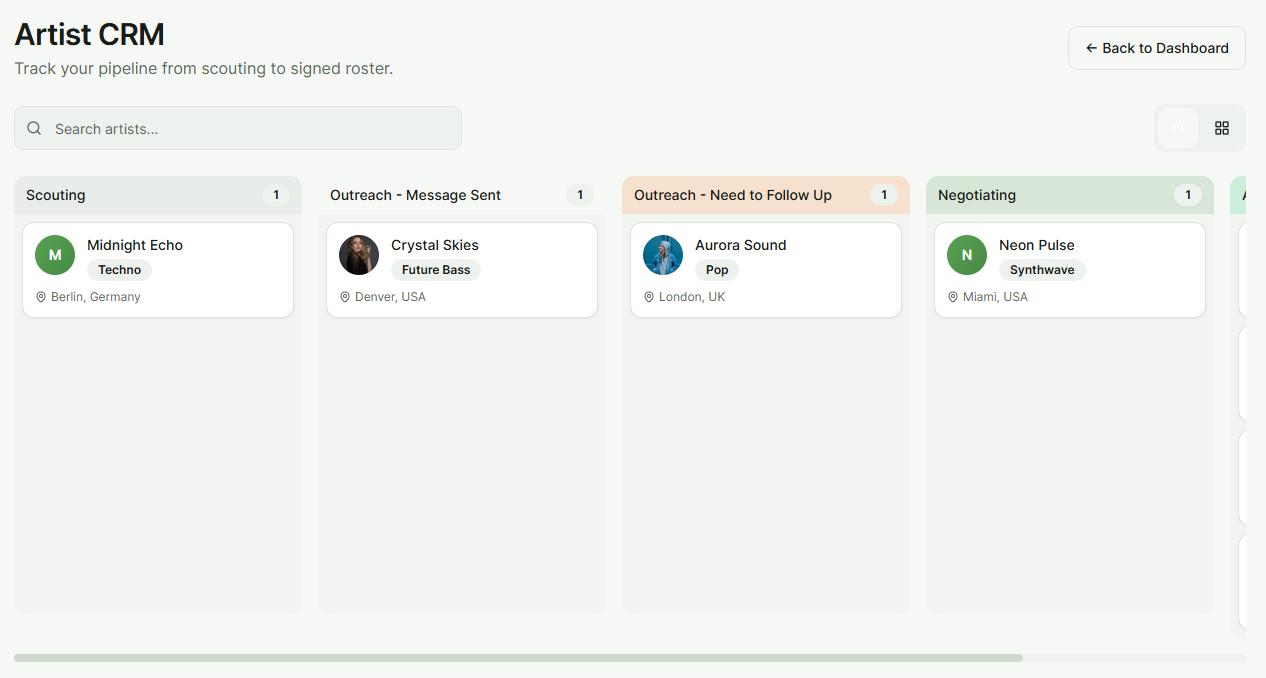Click the Future Bass genre tag

click(x=436, y=270)
